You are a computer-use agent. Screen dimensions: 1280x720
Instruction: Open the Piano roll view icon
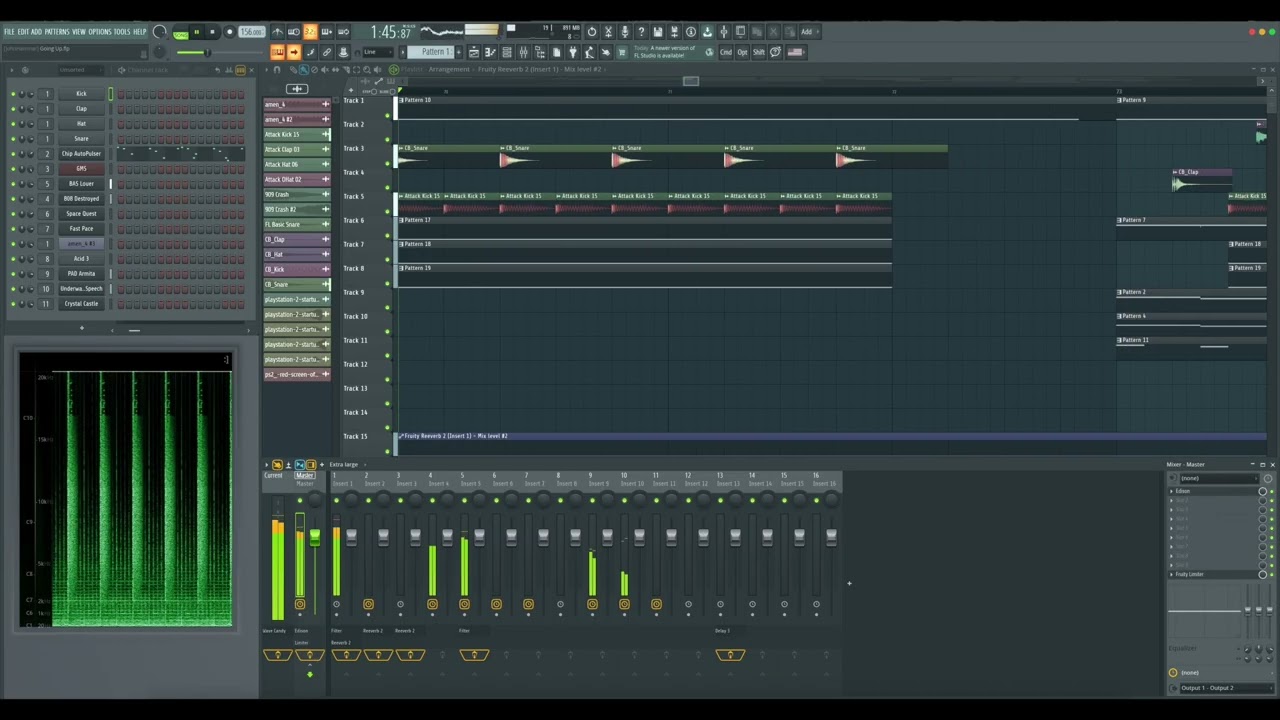click(x=490, y=52)
